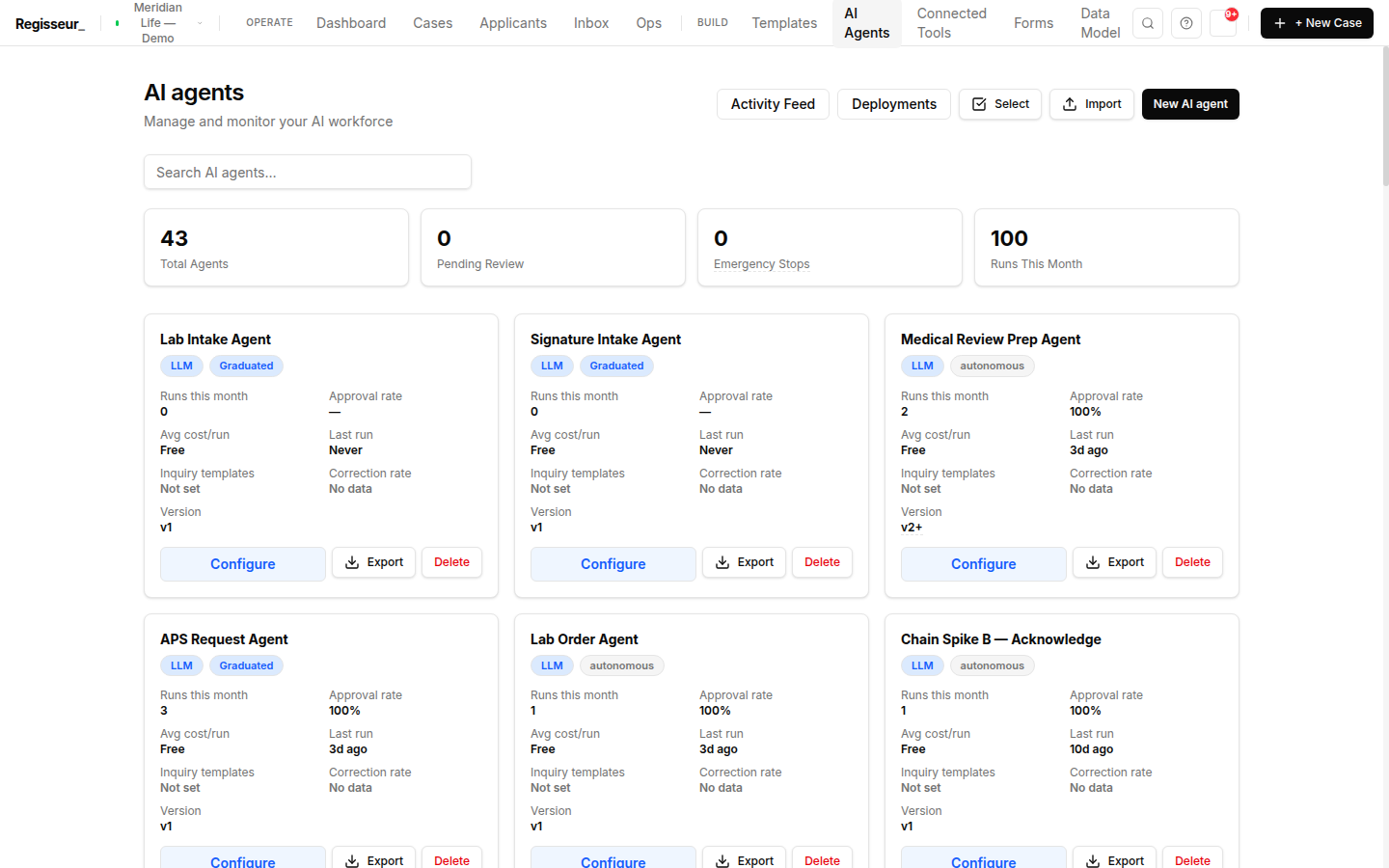Viewport: 1389px width, 868px height.
Task: Click the Emergency Stops stat card
Action: (830, 248)
